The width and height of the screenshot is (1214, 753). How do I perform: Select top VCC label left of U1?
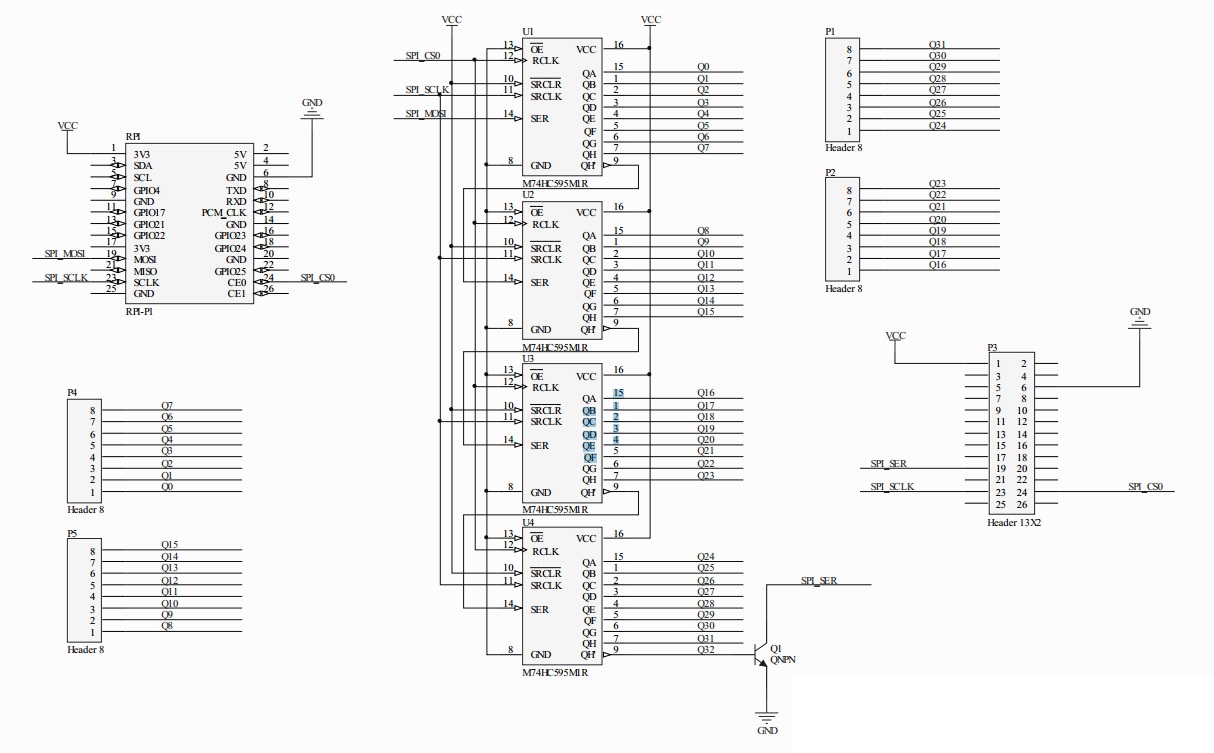[451, 20]
